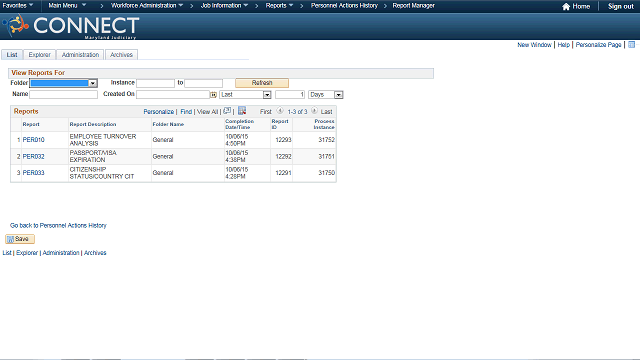Open the Last dropdown for Created On
Screen dimensions: 640x360
(245, 95)
